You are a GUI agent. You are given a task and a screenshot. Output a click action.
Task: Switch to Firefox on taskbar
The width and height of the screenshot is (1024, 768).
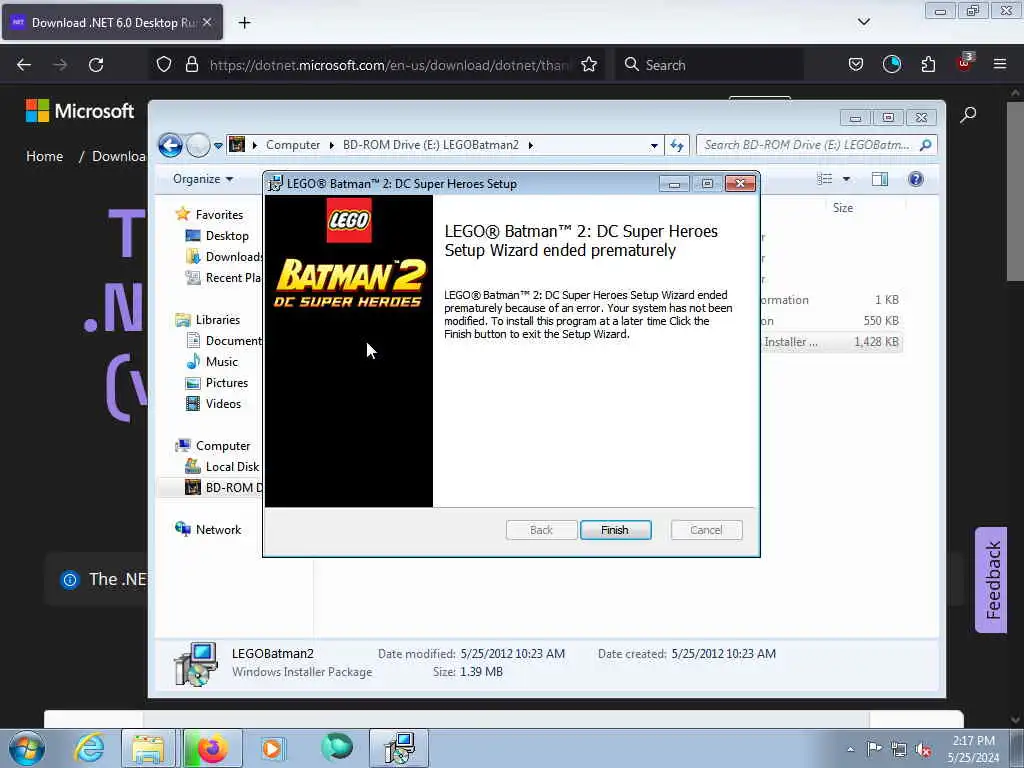pyautogui.click(x=212, y=748)
